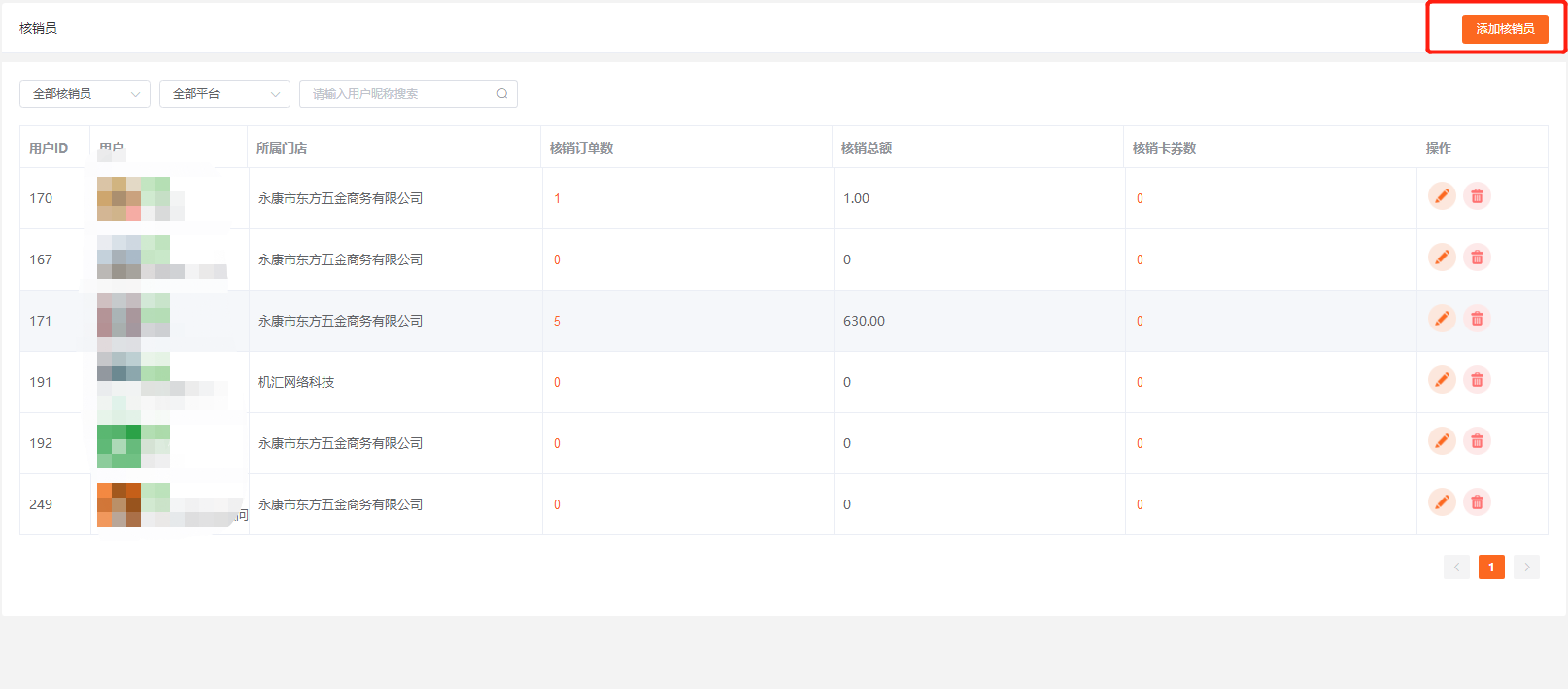Click the user ID 170 cell
Viewport: 1568px width, 689px height.
point(41,198)
